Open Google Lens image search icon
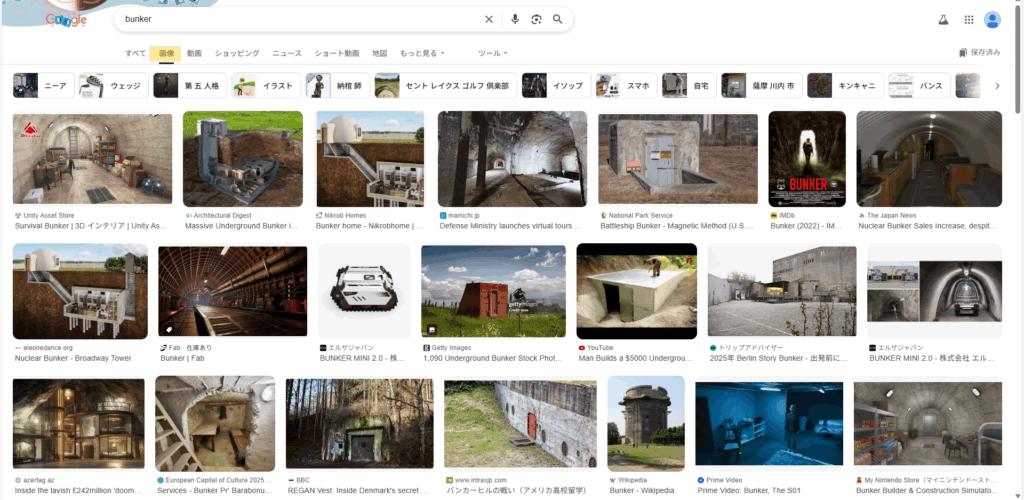 (536, 19)
